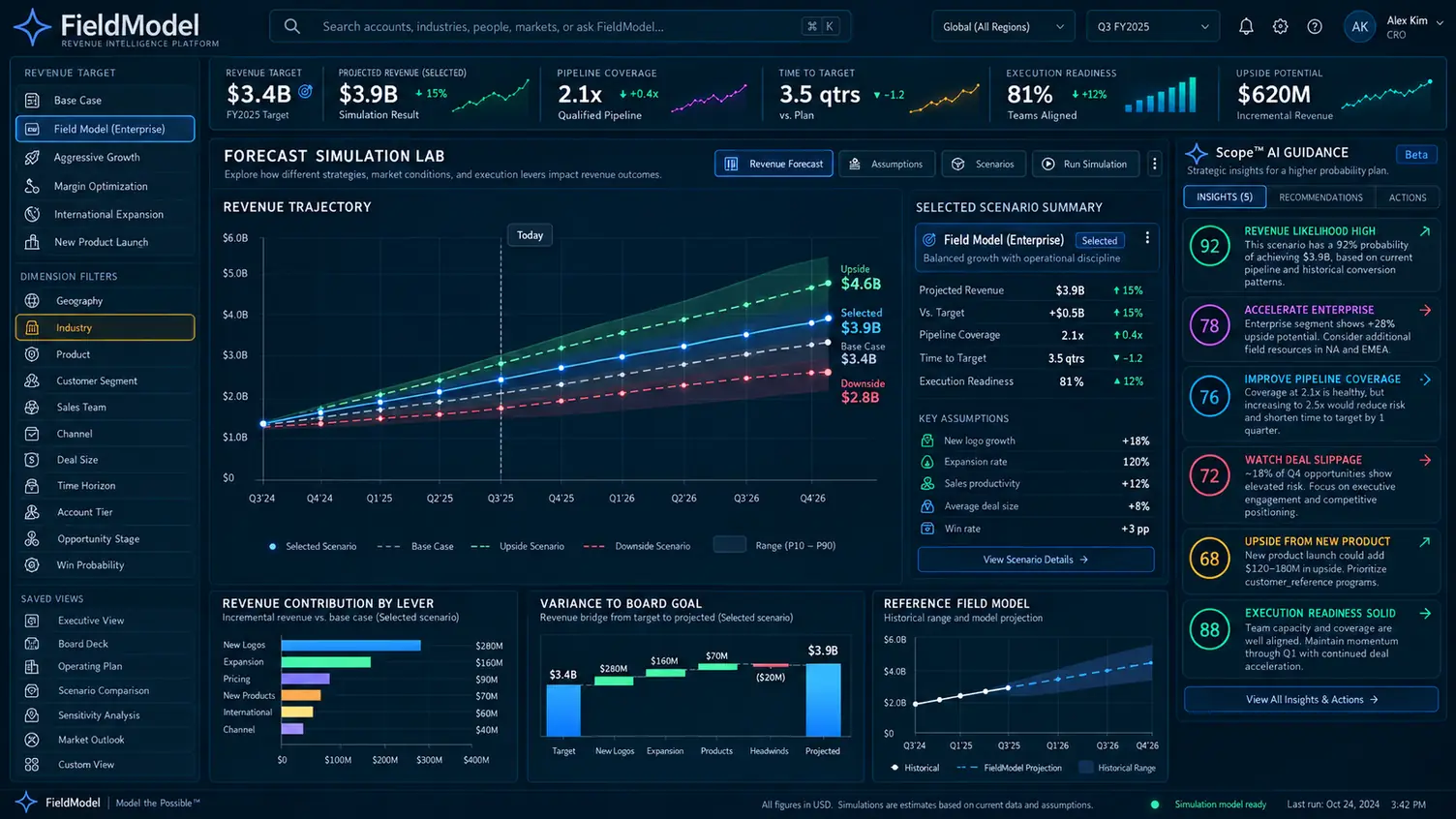Click the Sales Team filter icon
Viewport: 1456px width, 819px height.
tap(32, 408)
